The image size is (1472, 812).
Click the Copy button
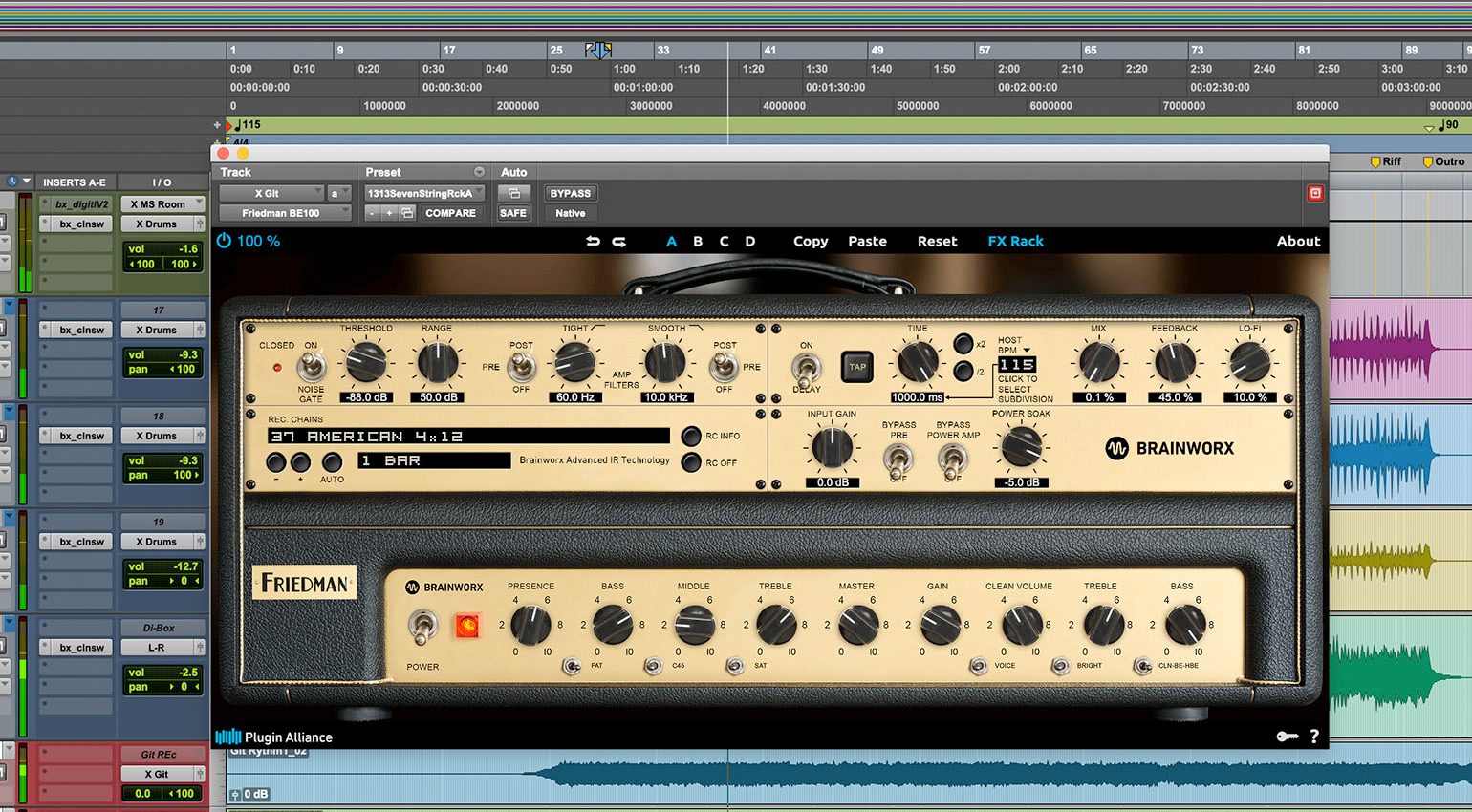[x=811, y=241]
